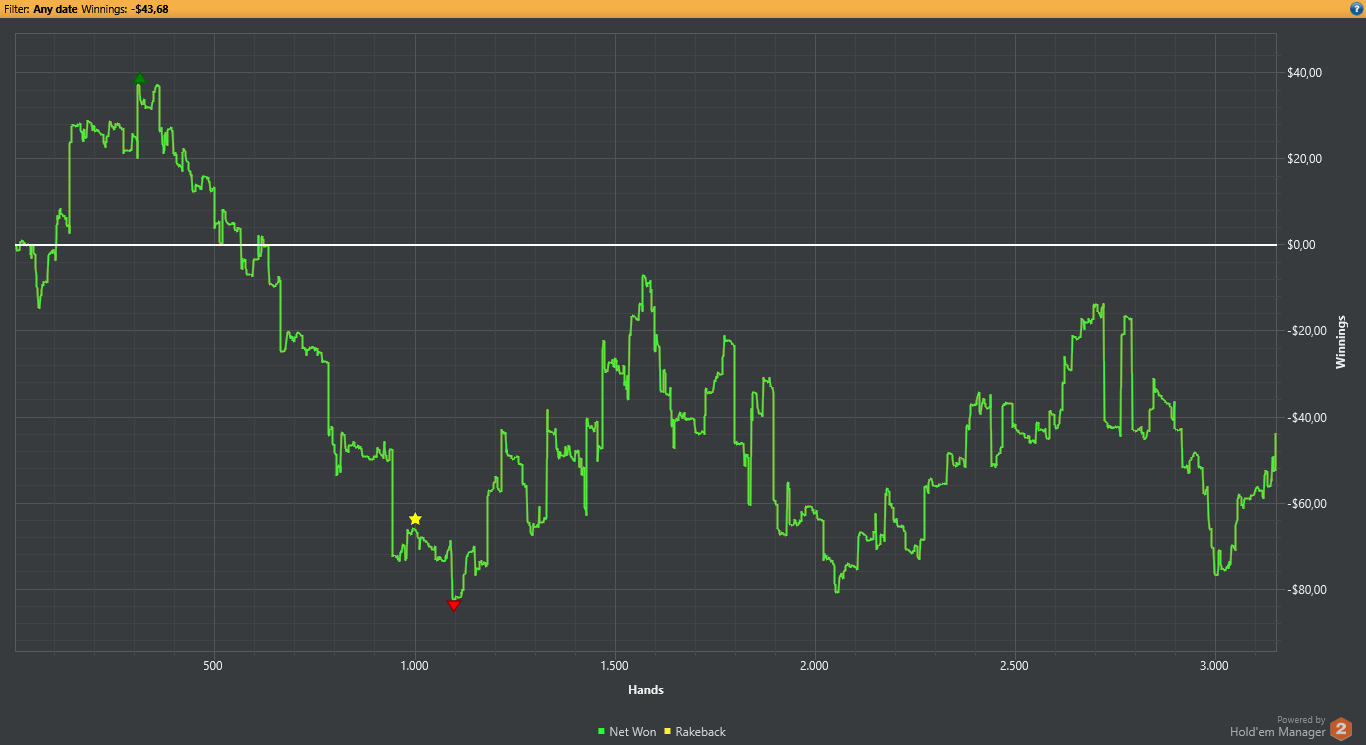Screen dimensions: 1366x745
Task: Click the '3.000' hands axis label
Action: (1214, 665)
